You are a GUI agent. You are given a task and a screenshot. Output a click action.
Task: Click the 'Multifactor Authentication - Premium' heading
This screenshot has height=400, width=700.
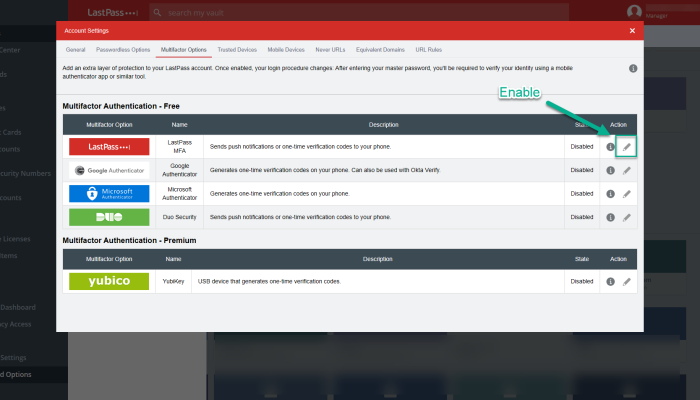pyautogui.click(x=129, y=241)
